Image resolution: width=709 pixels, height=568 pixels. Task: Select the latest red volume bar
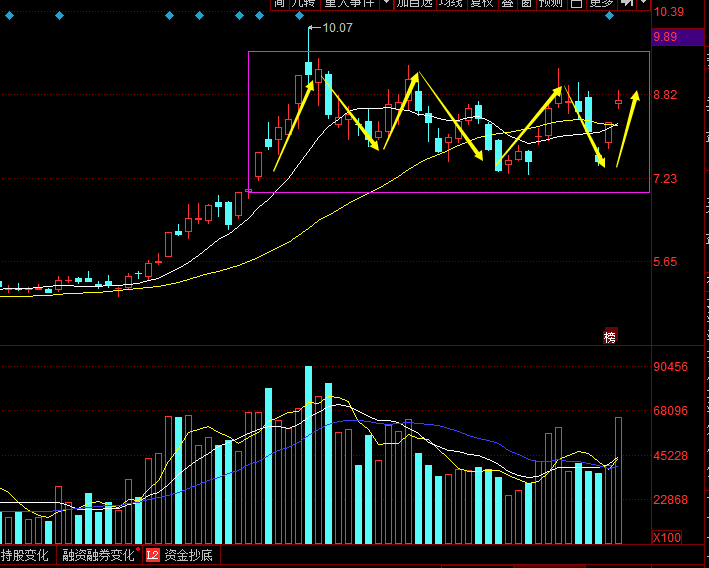(618, 480)
